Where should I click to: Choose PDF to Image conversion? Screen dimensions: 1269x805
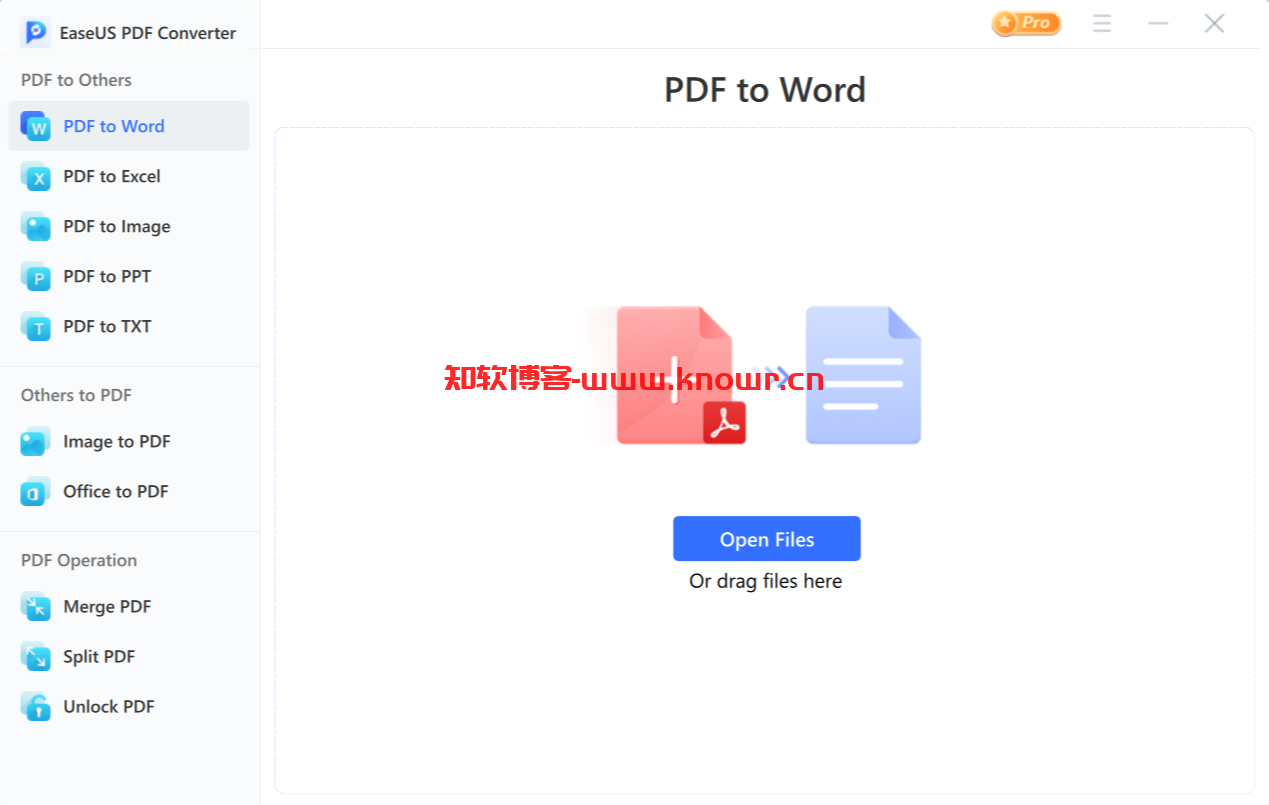(x=128, y=226)
